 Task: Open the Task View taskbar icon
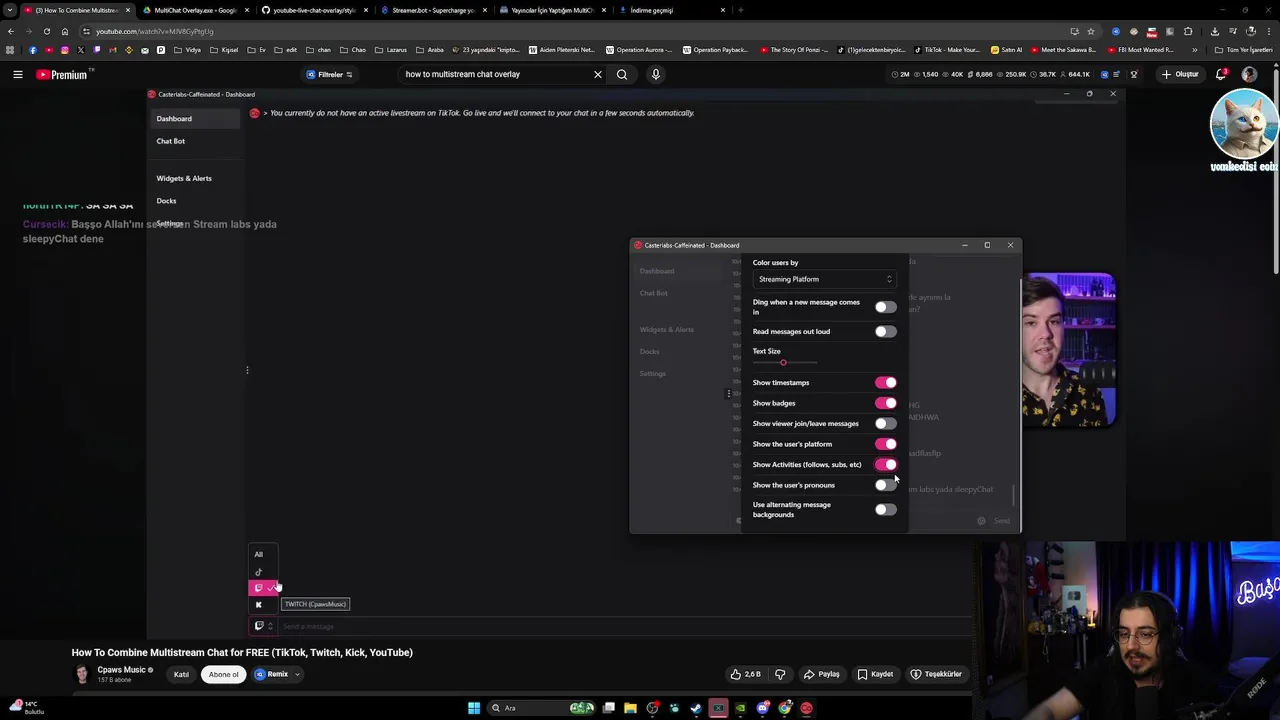tap(608, 708)
